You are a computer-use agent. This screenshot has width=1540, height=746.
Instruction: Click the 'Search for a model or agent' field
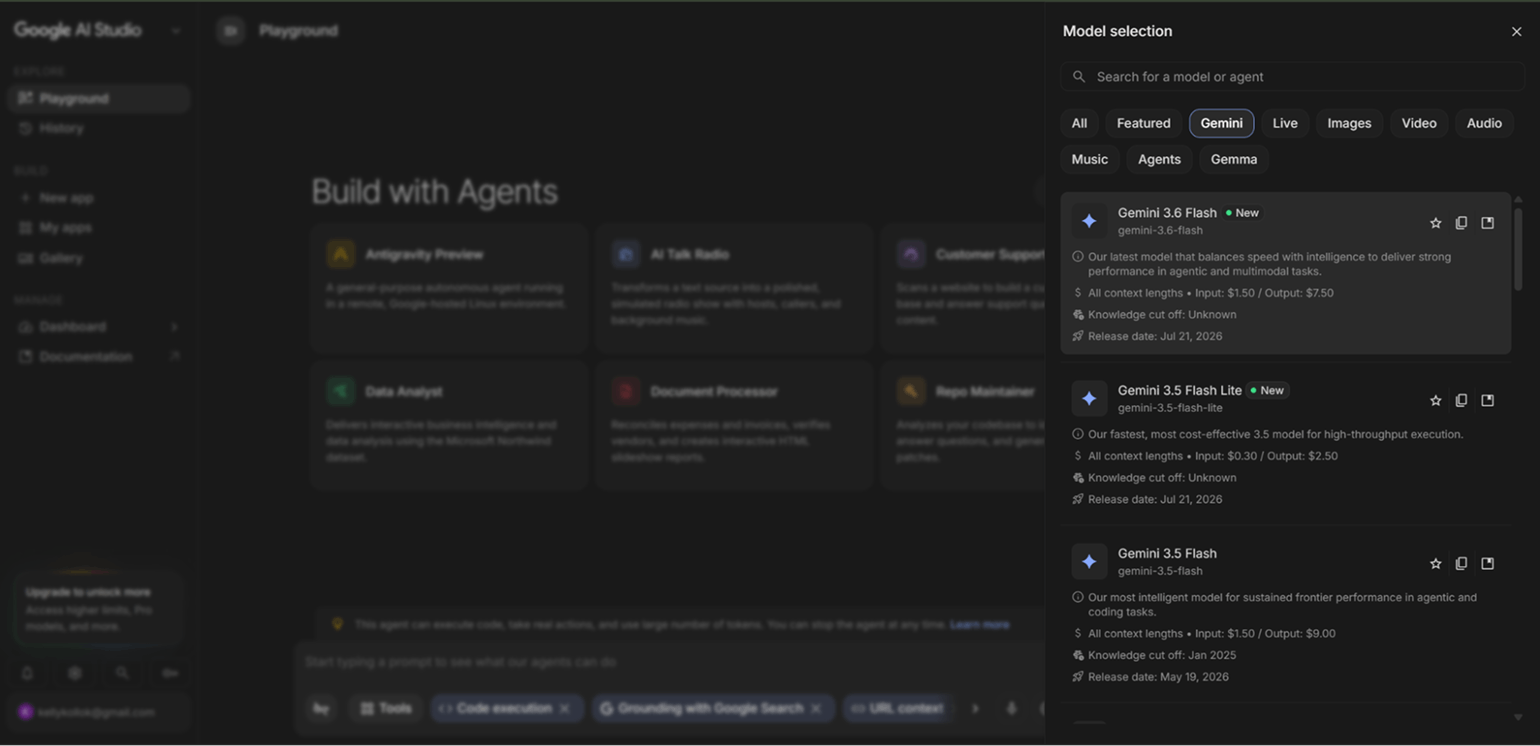click(x=1292, y=77)
